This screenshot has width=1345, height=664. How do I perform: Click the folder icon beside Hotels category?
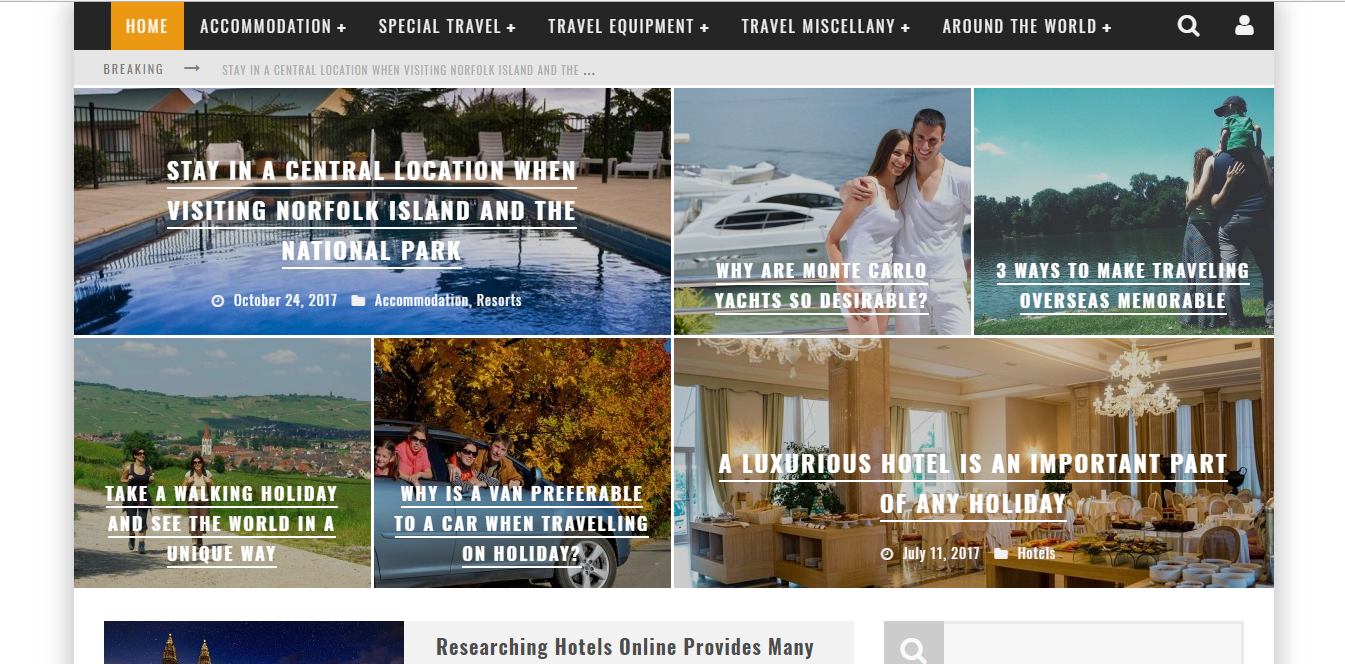pyautogui.click(x=1001, y=553)
